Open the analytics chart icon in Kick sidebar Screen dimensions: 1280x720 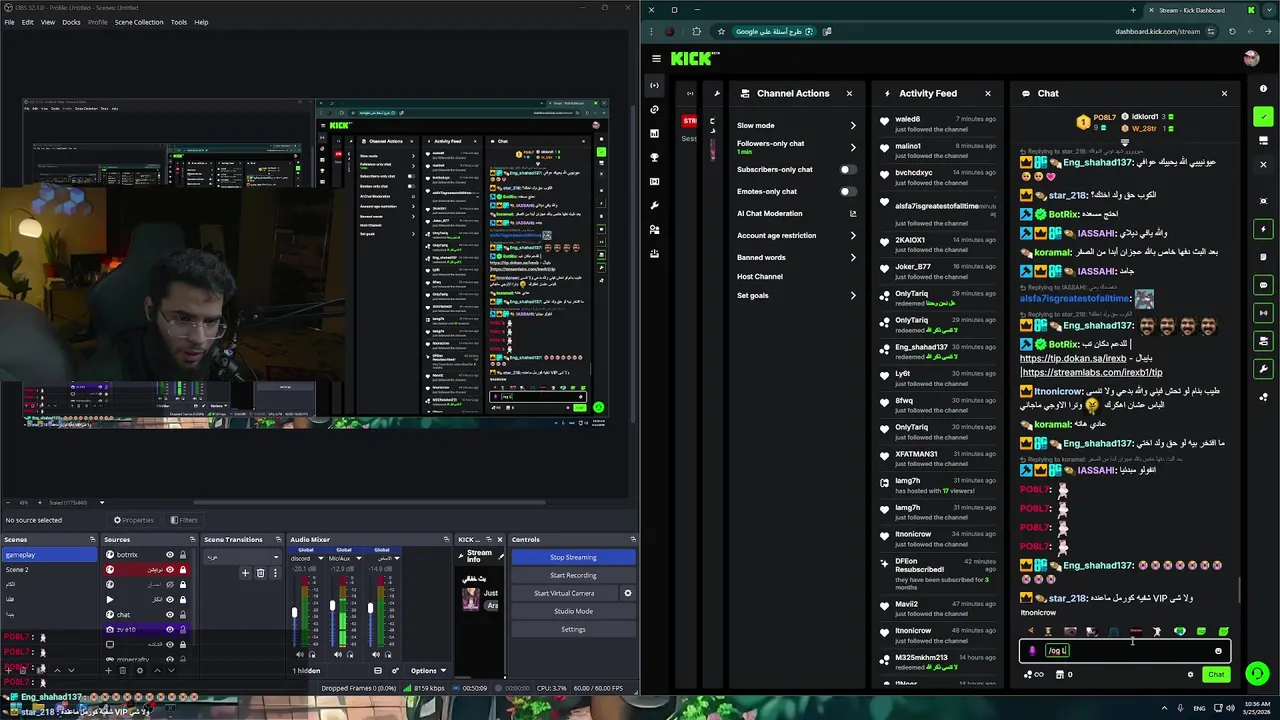pos(654,133)
